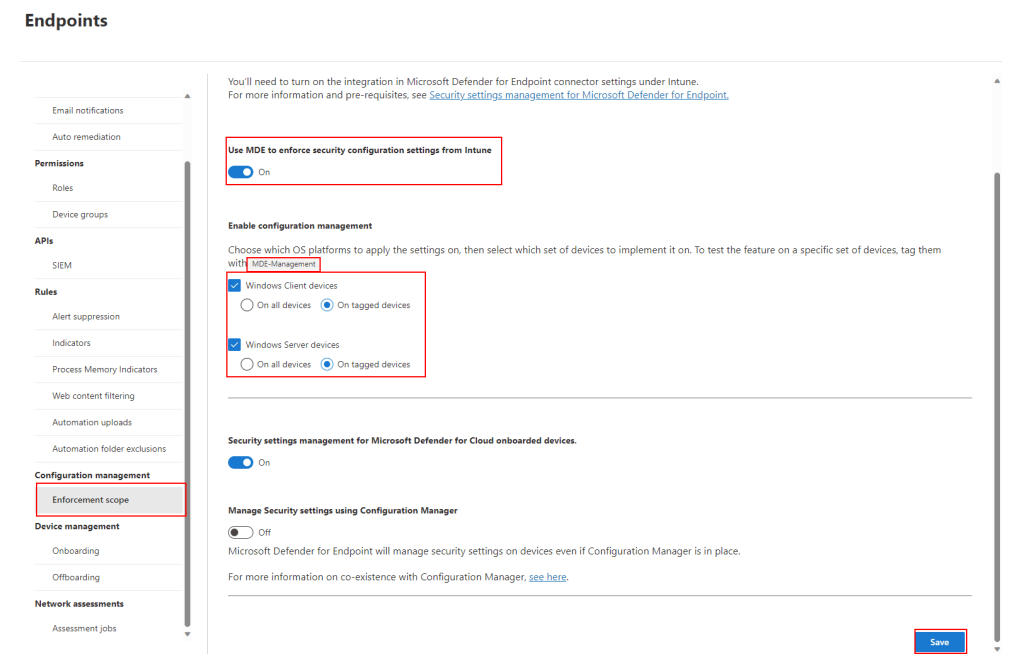Select On all devices for Windows Server
Screen dimensions: 1024x654
coord(247,365)
